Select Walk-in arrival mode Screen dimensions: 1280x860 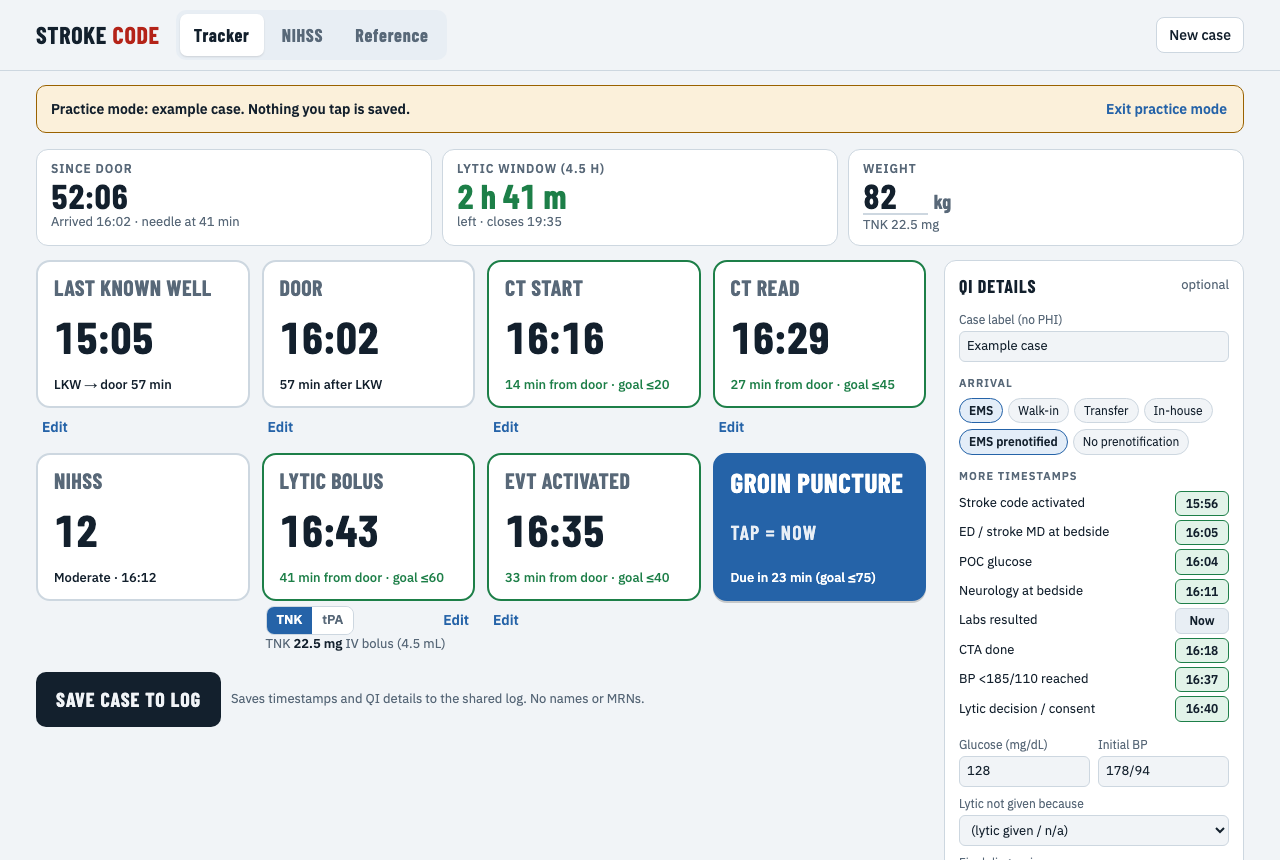click(x=1038, y=411)
